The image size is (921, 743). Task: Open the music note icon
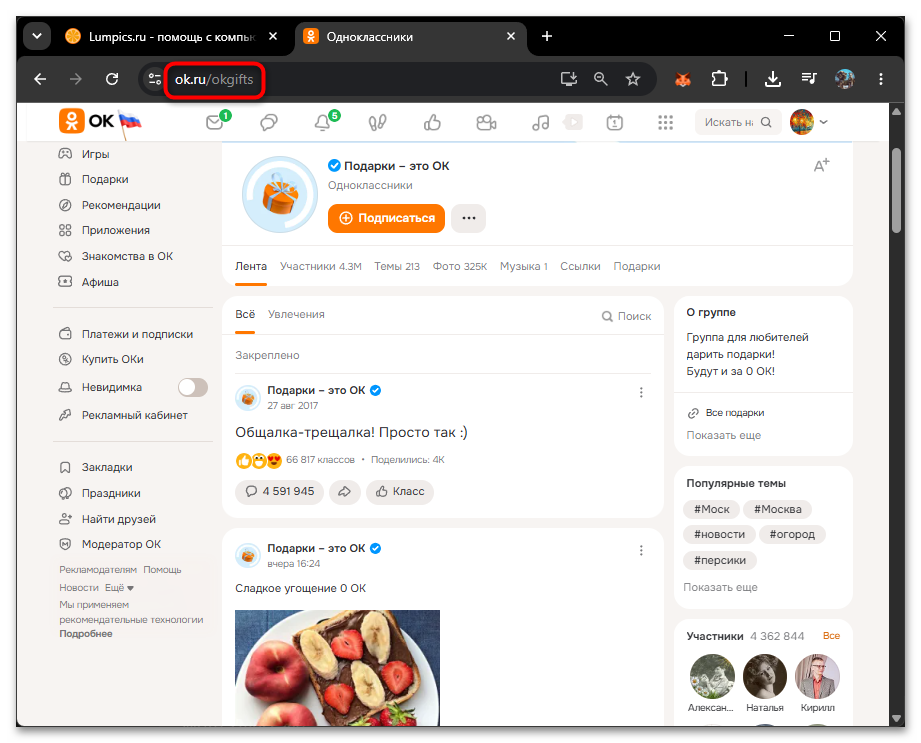click(540, 122)
